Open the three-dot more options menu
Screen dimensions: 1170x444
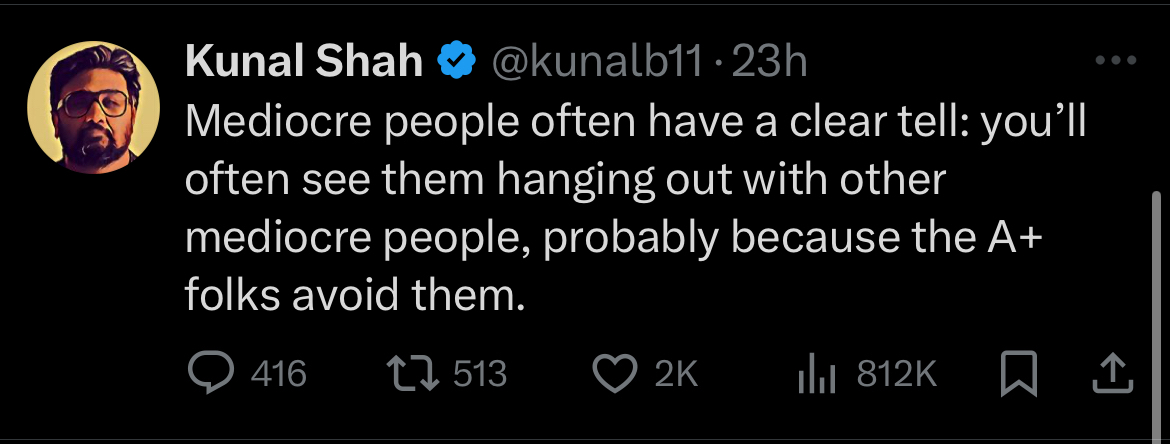pos(1116,61)
